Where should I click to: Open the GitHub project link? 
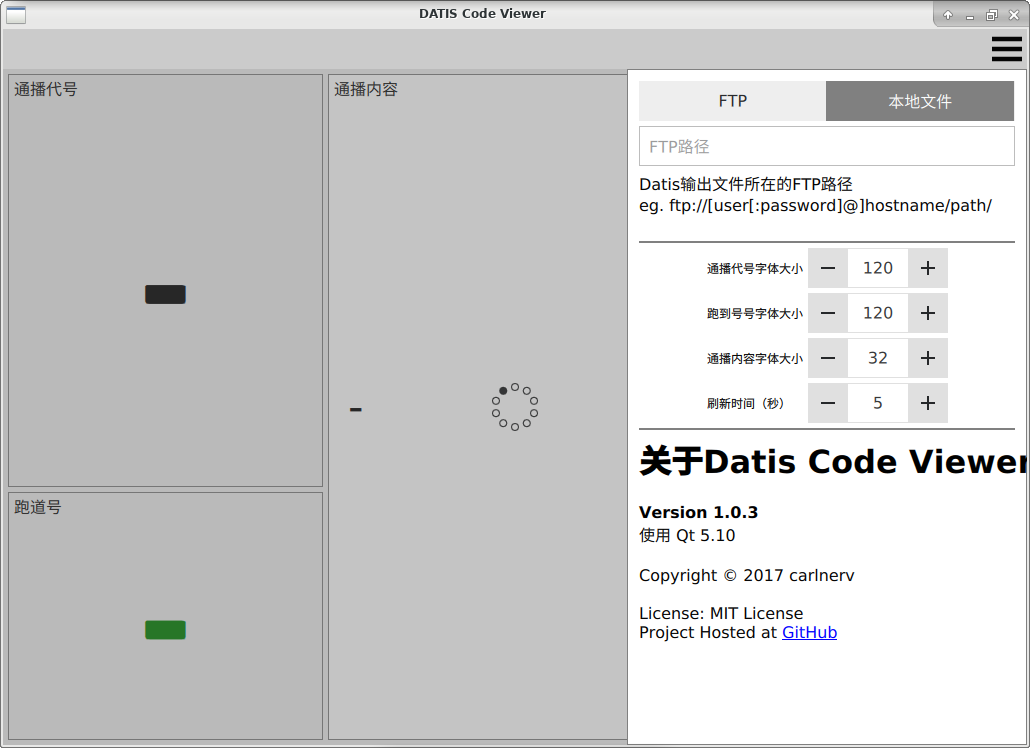click(x=809, y=633)
